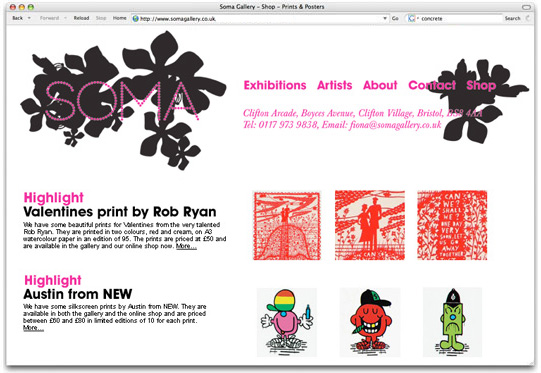Click the globe site icon in address bar
Image resolution: width=541 pixels, height=373 pixels.
pyautogui.click(x=136, y=19)
